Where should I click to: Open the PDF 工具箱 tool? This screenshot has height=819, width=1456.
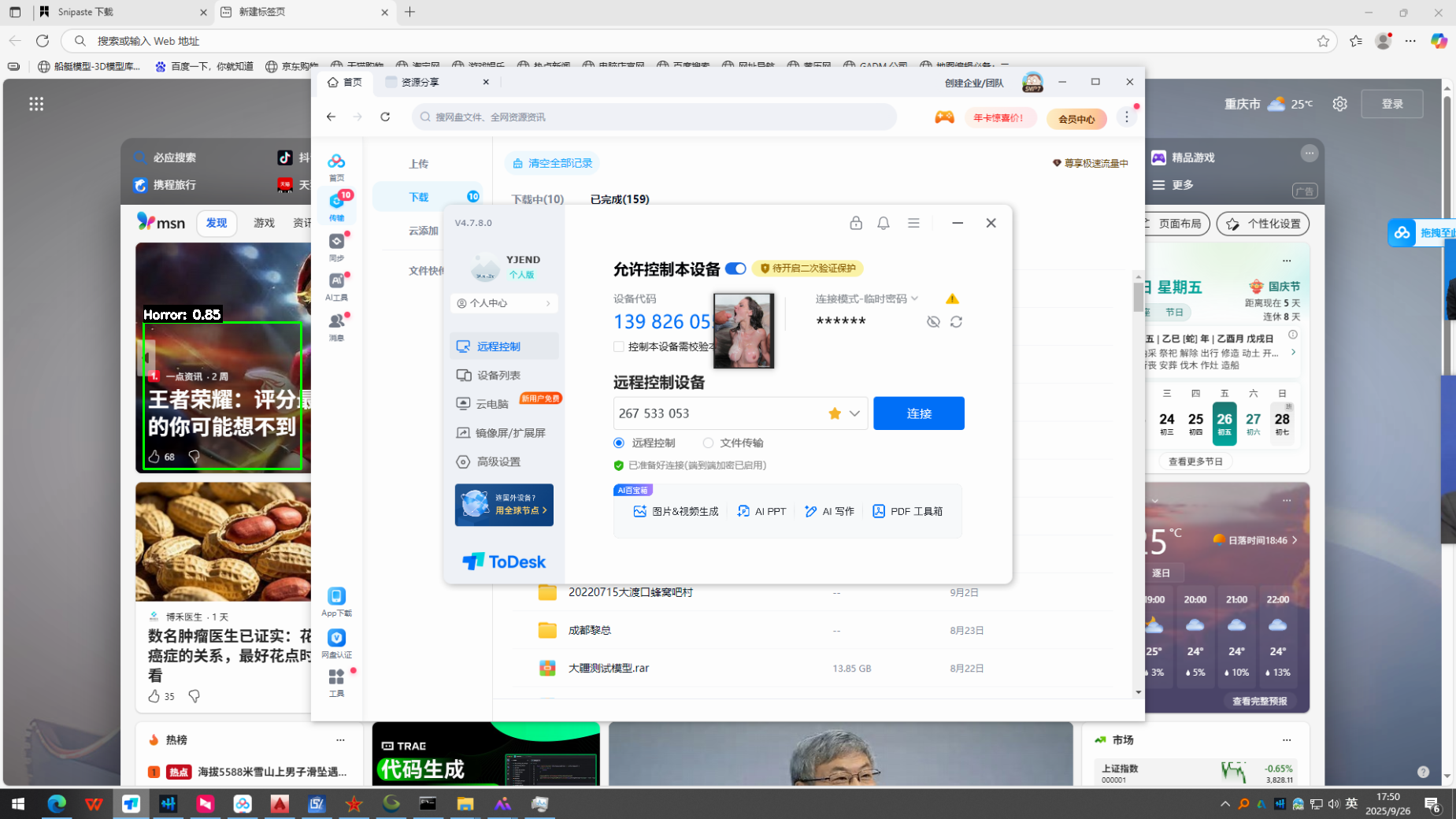907,511
